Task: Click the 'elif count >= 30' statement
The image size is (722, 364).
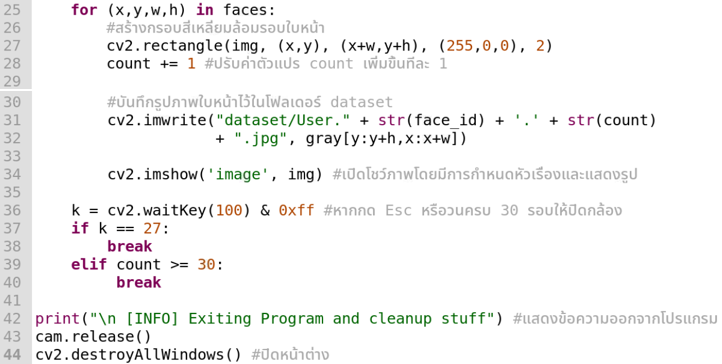Action: click(147, 264)
